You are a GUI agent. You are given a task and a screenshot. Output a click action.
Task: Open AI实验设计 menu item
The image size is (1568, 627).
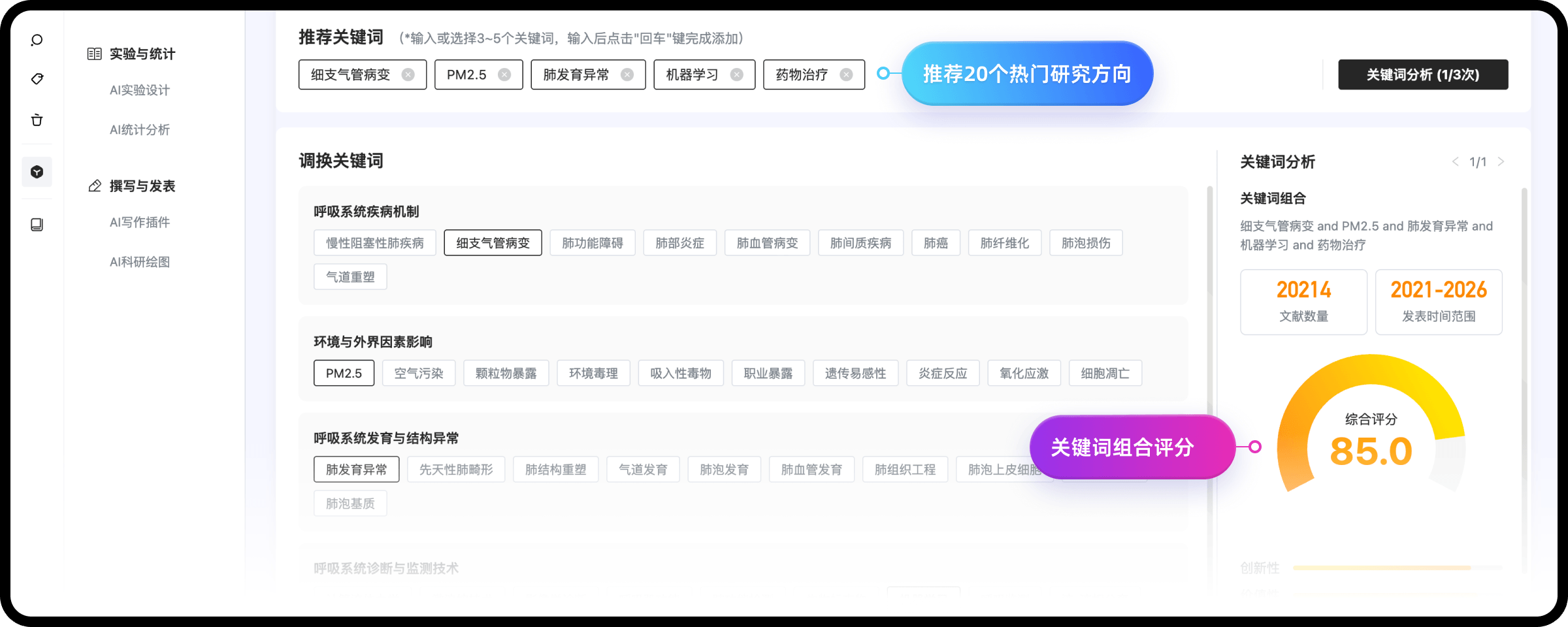140,90
